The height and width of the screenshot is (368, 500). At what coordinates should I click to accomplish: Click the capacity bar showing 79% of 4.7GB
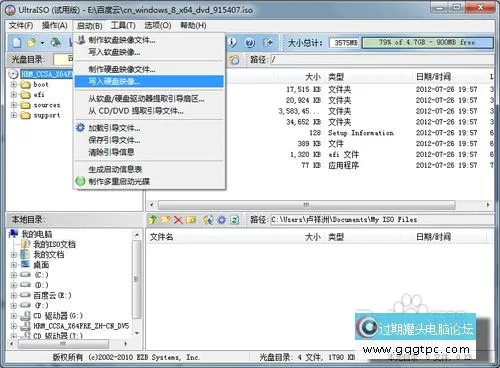click(x=427, y=43)
